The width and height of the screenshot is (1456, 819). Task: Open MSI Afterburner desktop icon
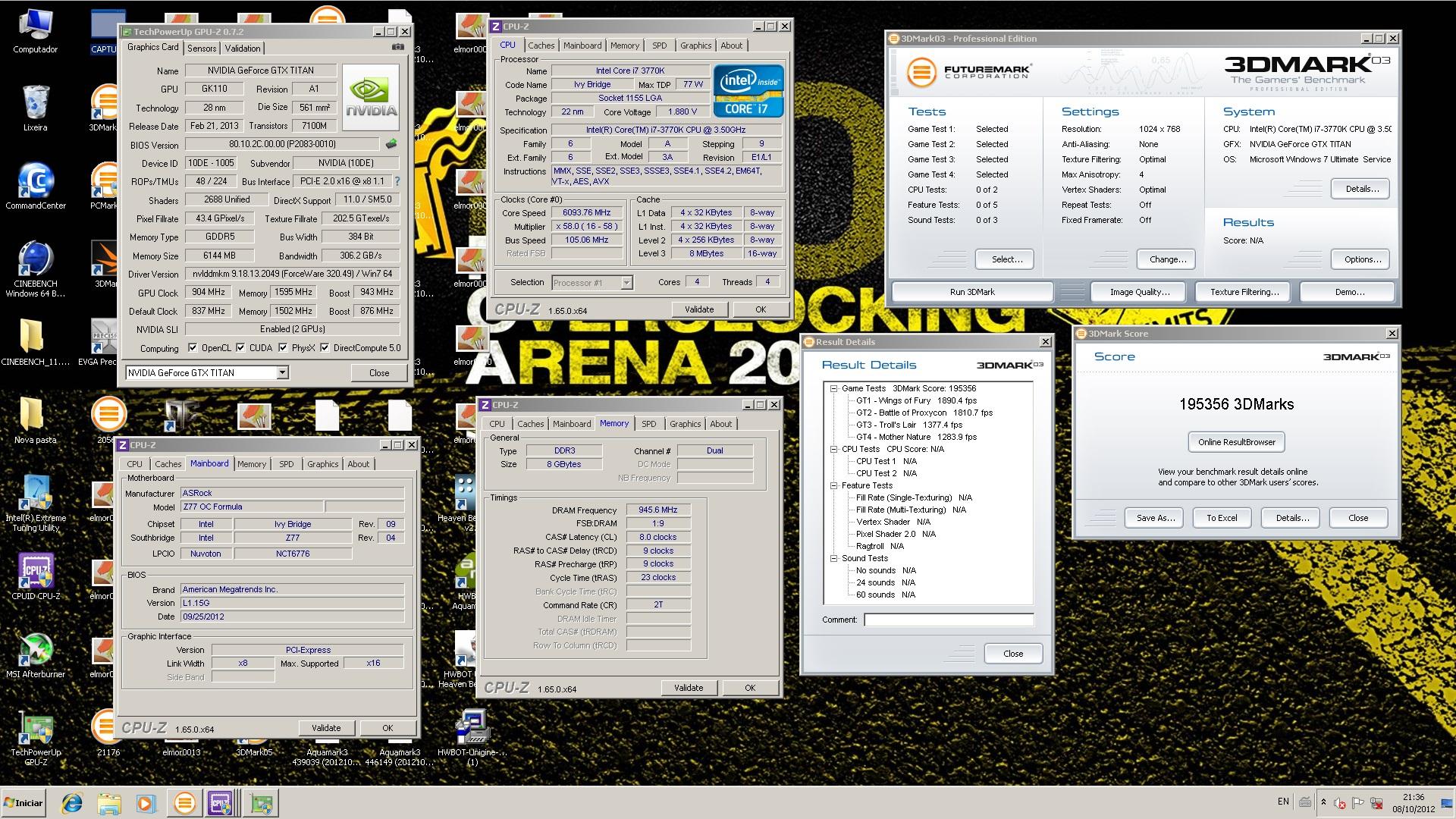click(35, 654)
